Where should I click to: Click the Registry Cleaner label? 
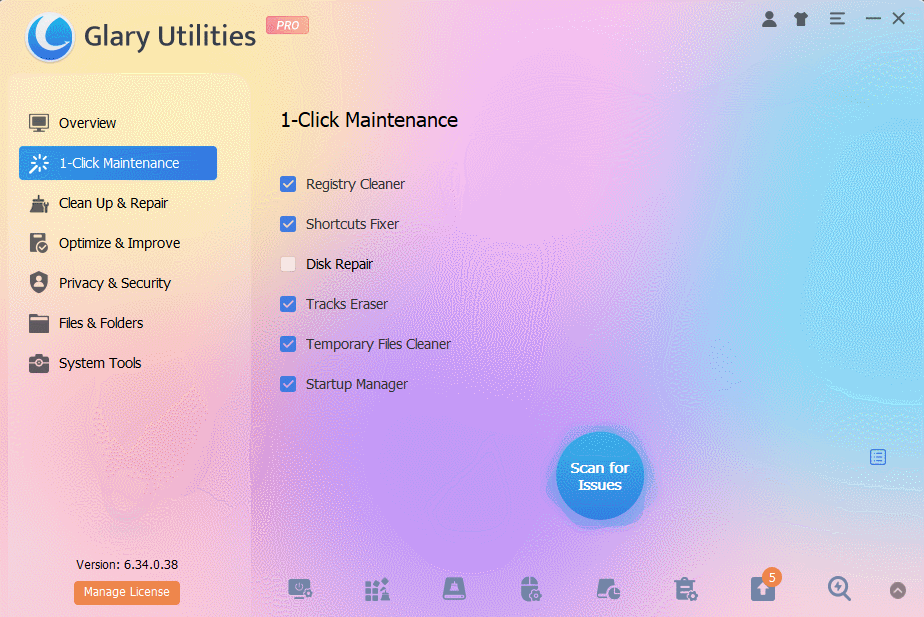[355, 184]
